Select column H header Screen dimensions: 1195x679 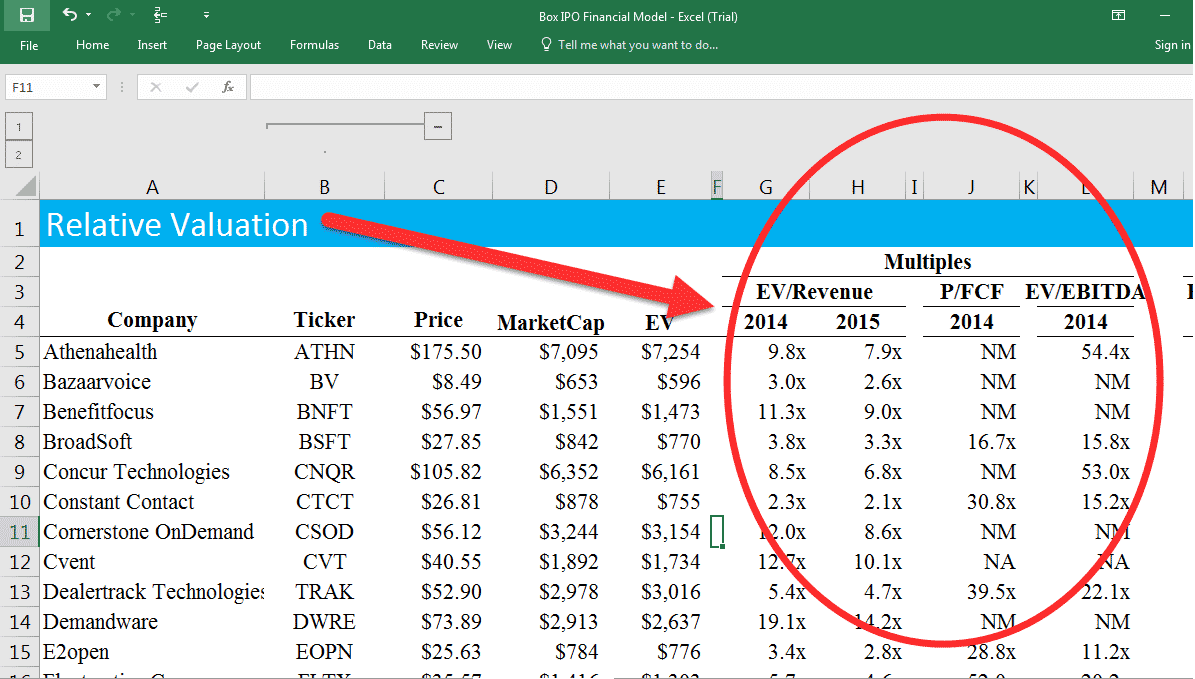point(857,187)
